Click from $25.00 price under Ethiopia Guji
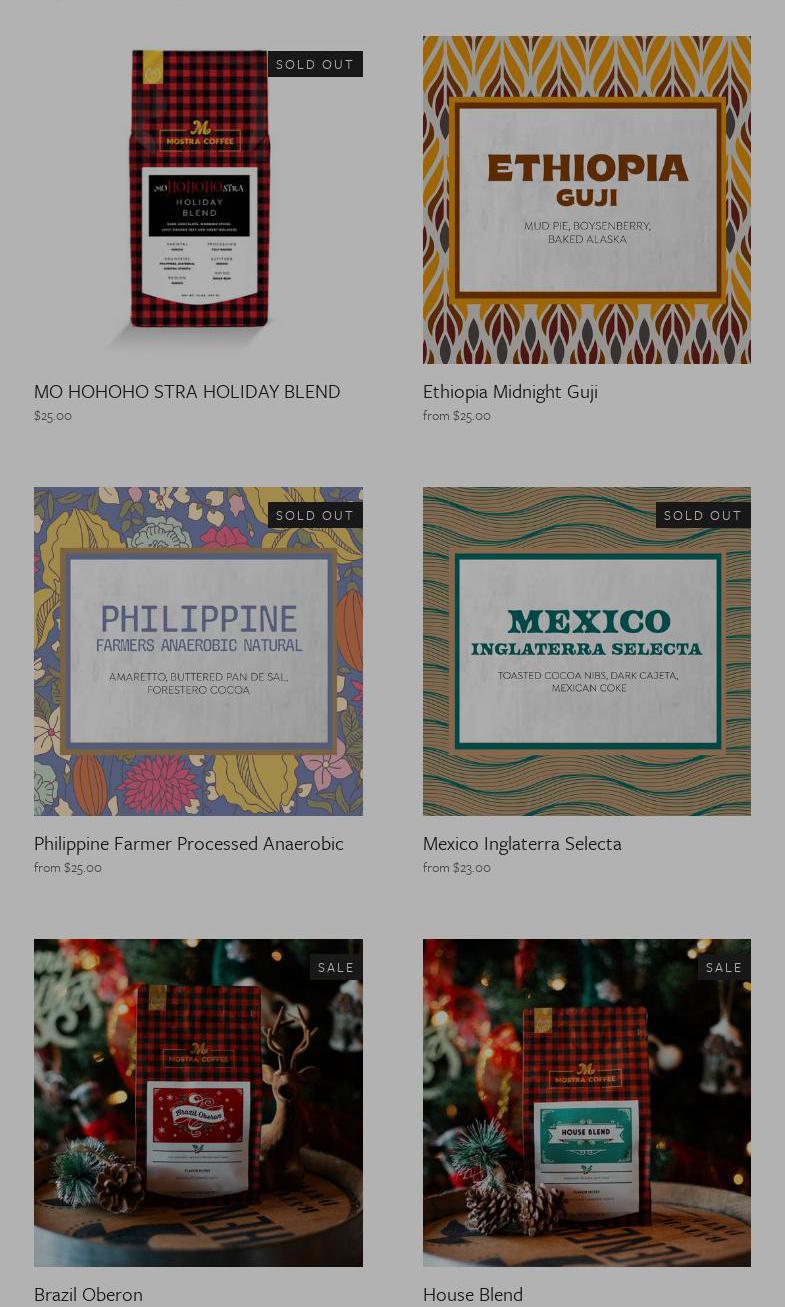 pyautogui.click(x=457, y=415)
